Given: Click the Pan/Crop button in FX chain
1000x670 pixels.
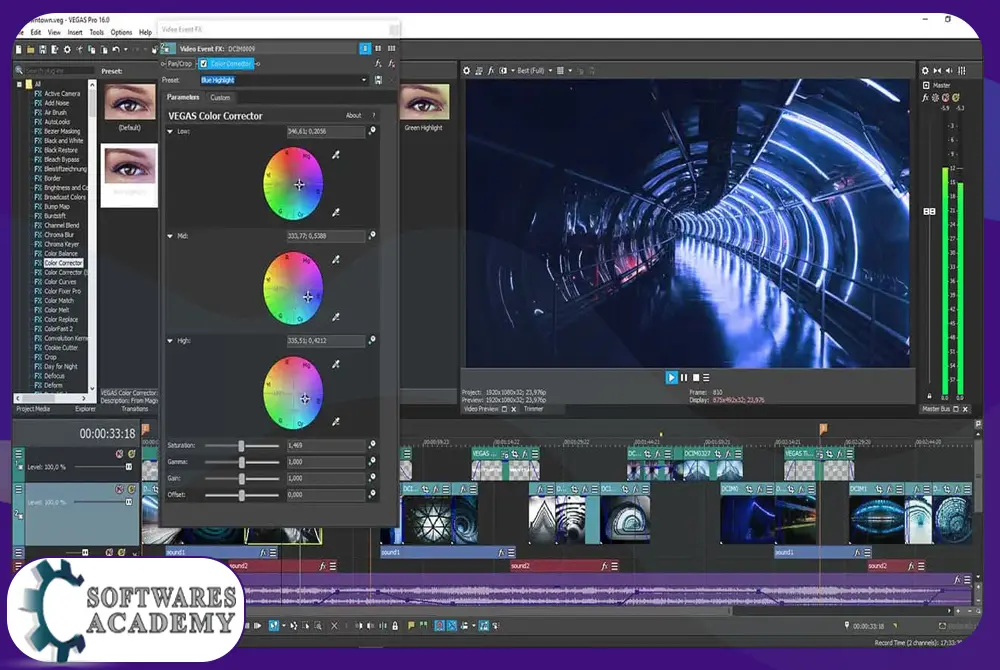Looking at the screenshot, I should (180, 64).
